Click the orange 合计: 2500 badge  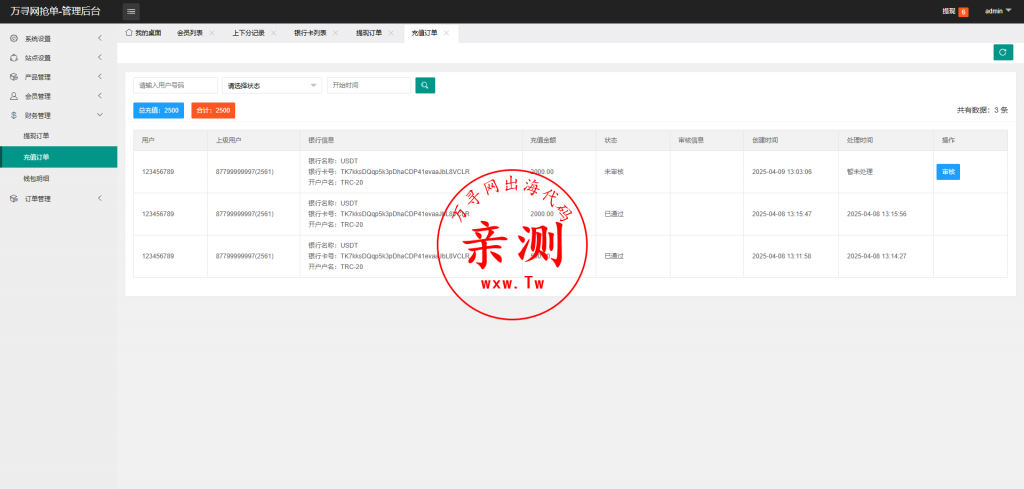click(x=213, y=111)
